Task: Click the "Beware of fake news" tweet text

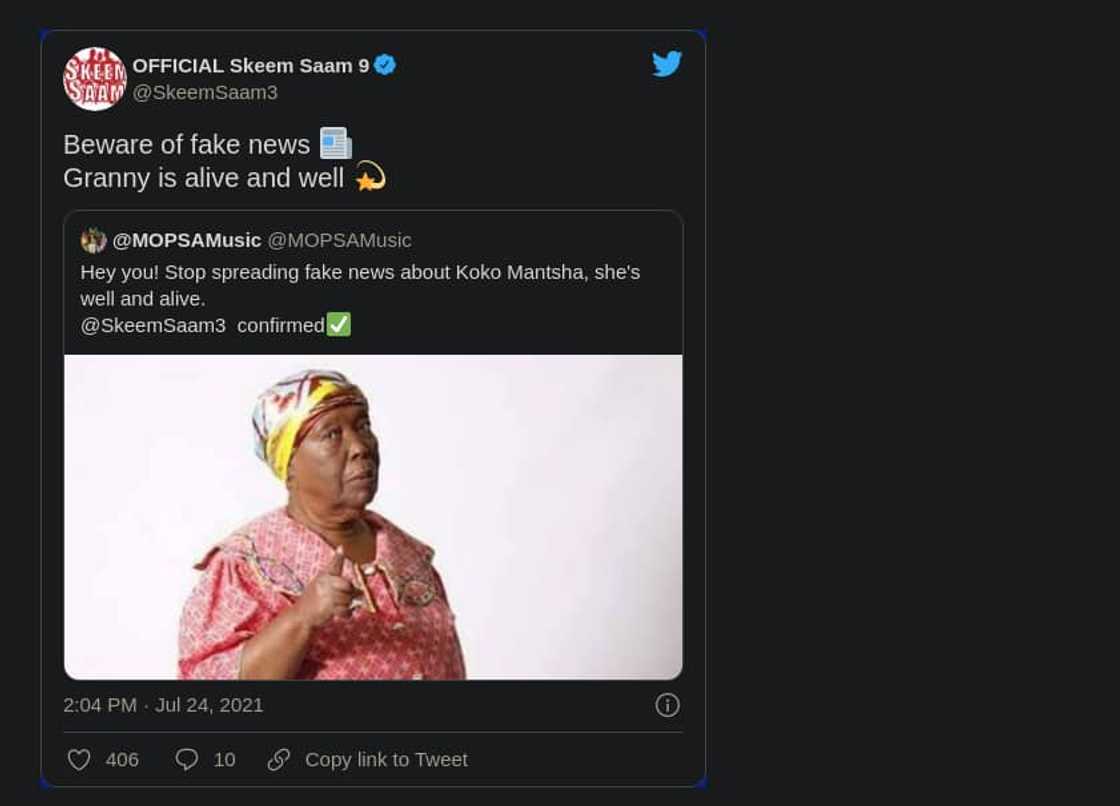Action: 187,145
